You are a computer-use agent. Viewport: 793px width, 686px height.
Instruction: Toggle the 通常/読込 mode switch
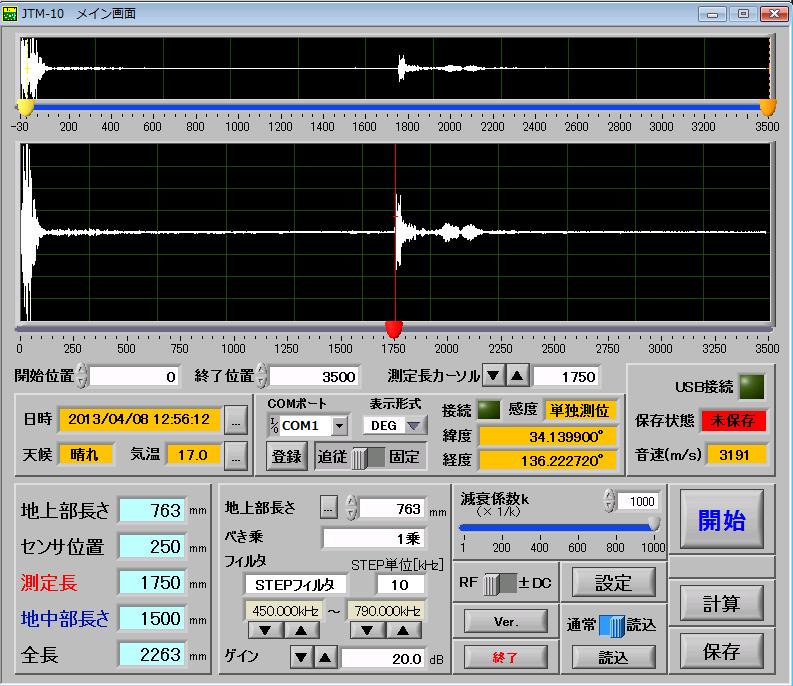(612, 626)
